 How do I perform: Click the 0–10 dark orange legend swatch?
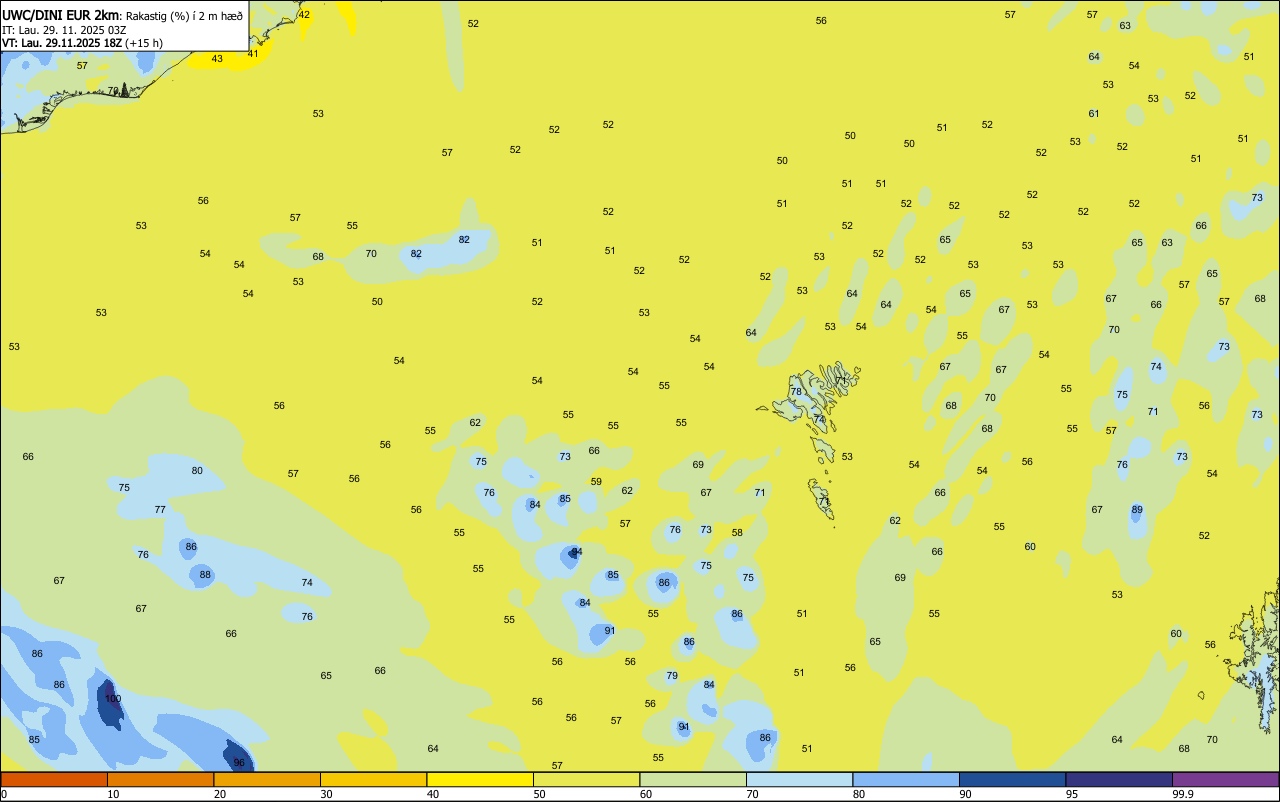[x=54, y=779]
